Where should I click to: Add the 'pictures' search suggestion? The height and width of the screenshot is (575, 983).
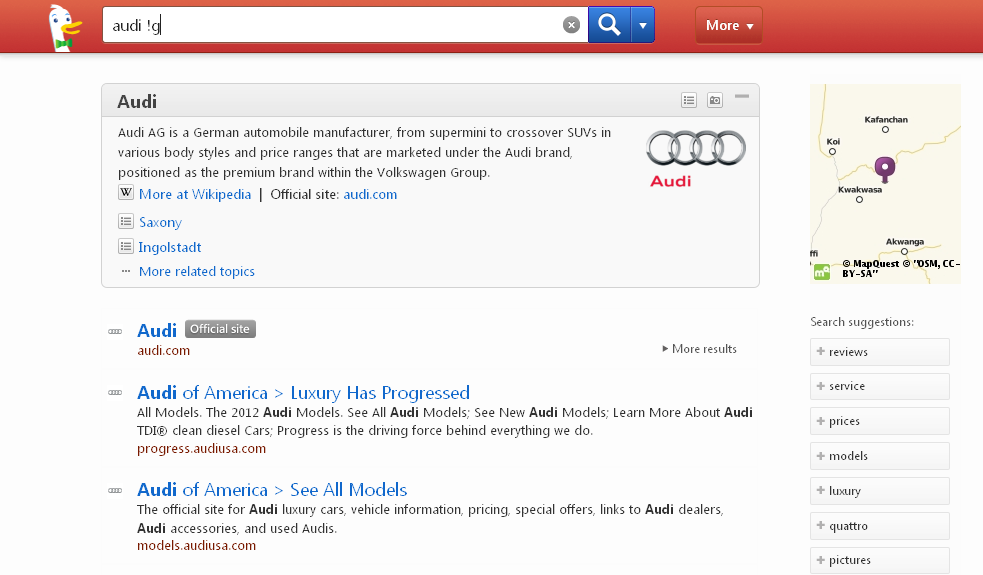coord(880,560)
